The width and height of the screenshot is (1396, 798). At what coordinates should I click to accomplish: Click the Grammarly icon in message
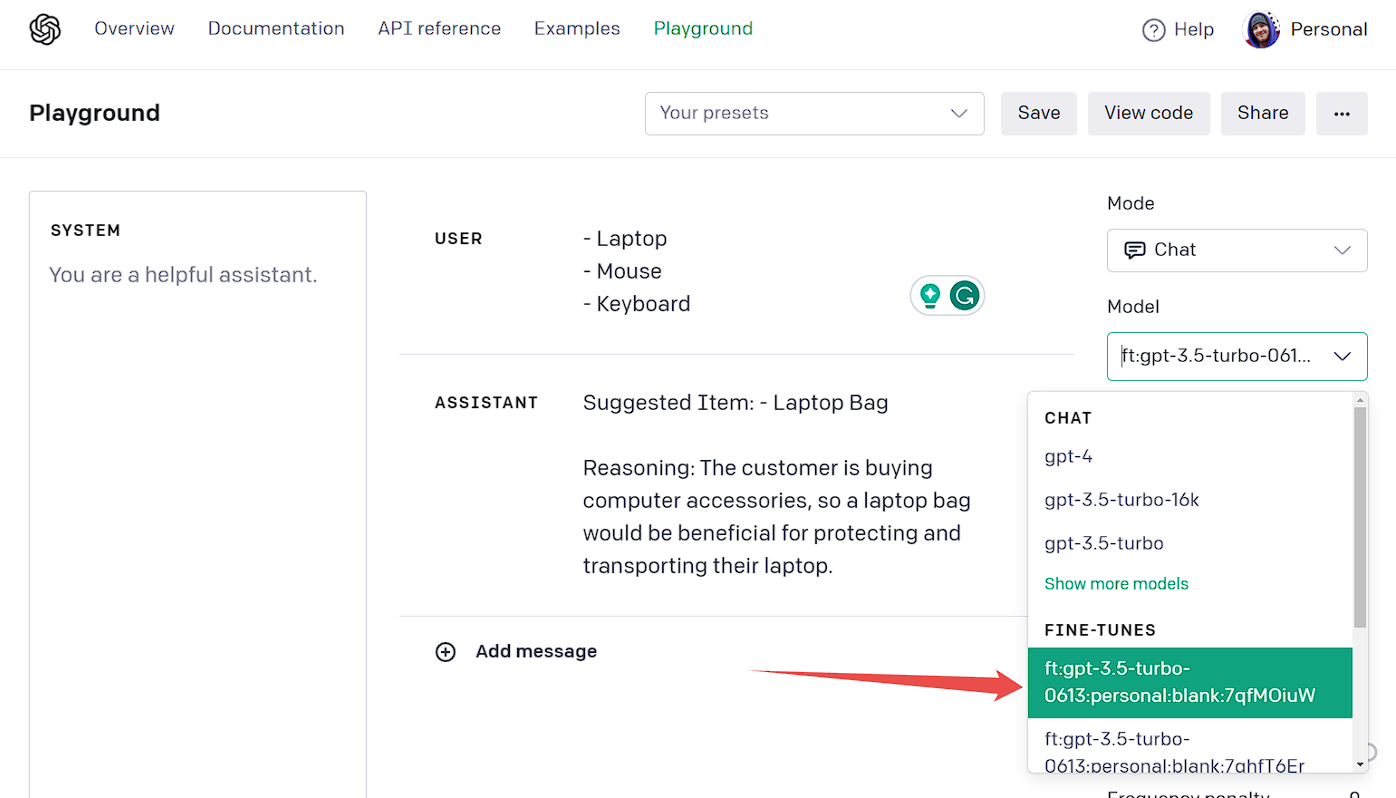point(964,296)
